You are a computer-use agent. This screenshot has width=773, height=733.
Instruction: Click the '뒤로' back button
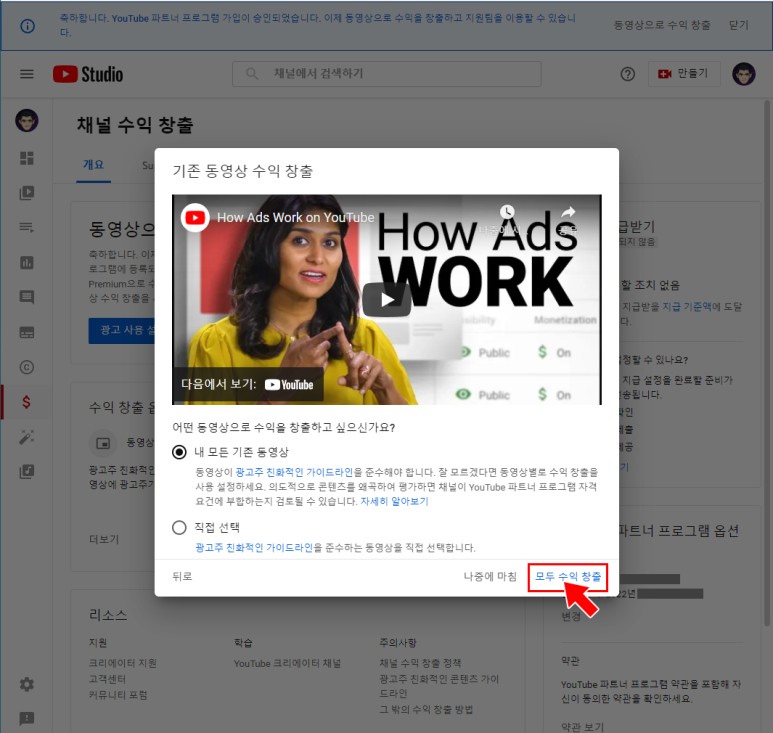click(182, 576)
